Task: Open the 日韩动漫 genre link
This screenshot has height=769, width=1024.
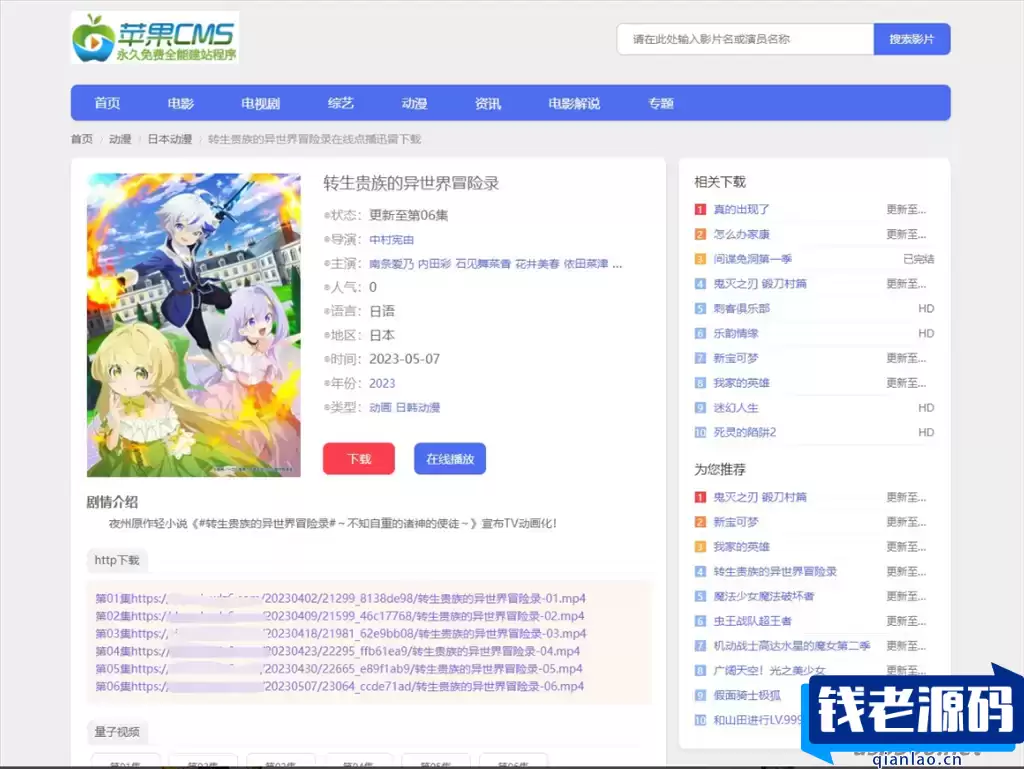Action: 418,407
